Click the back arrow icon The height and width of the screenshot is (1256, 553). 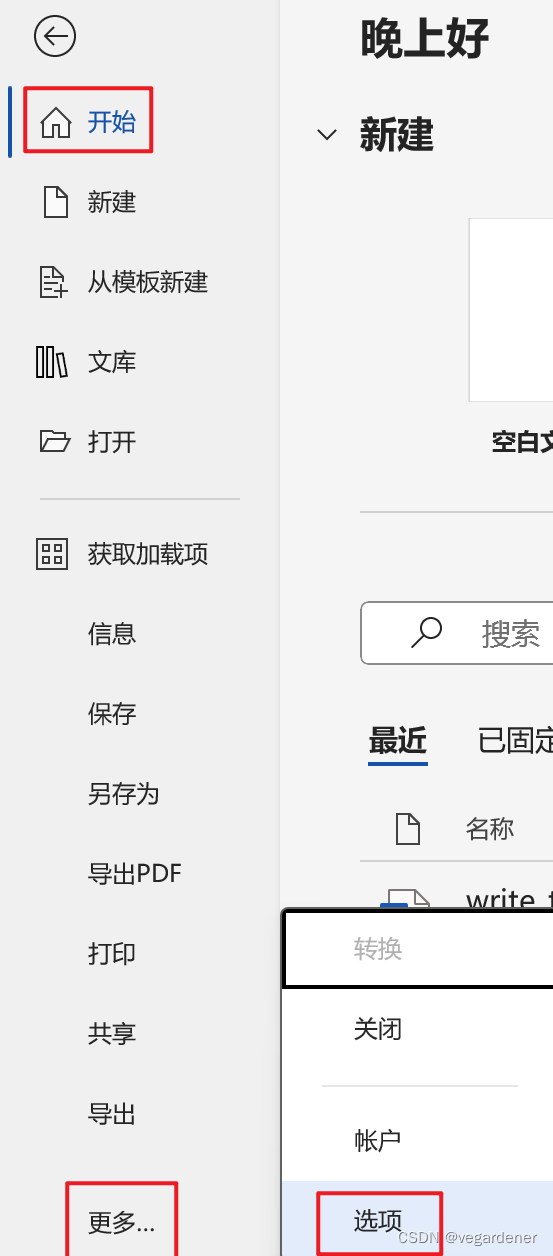tap(55, 37)
